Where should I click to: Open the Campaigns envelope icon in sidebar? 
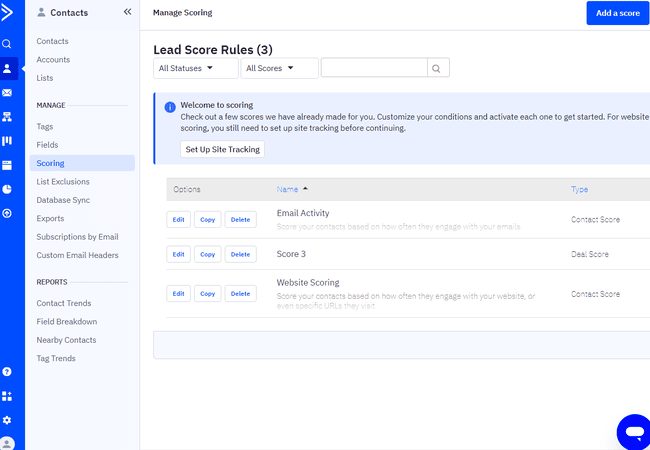[7, 93]
